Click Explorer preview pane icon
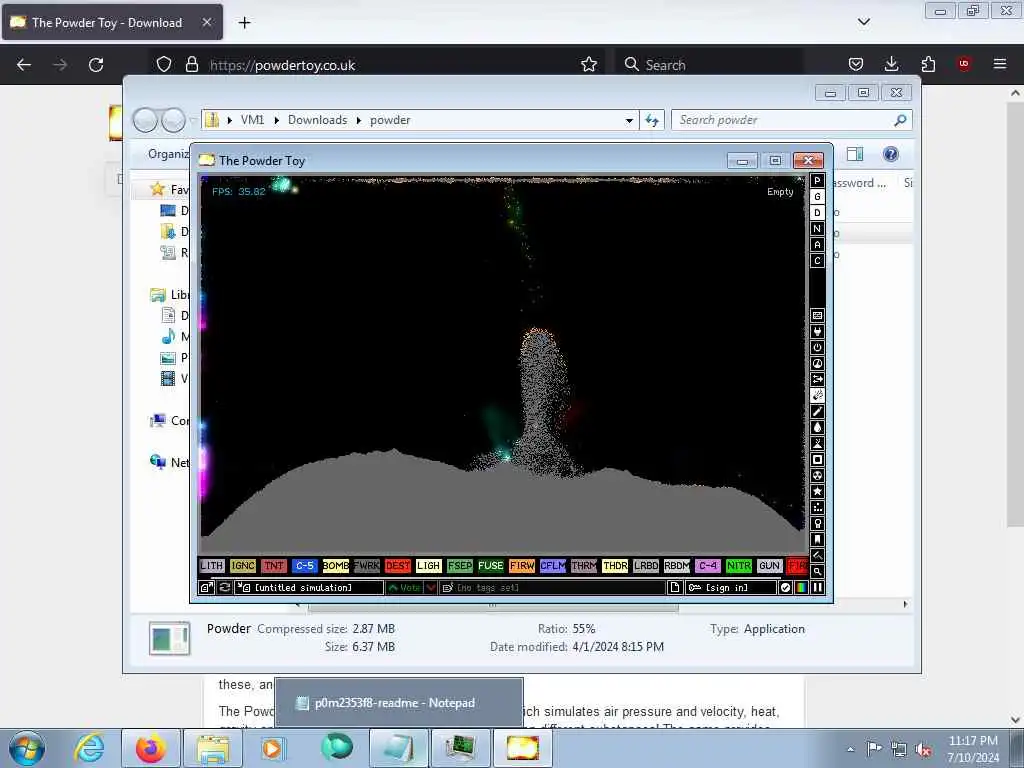 click(855, 154)
